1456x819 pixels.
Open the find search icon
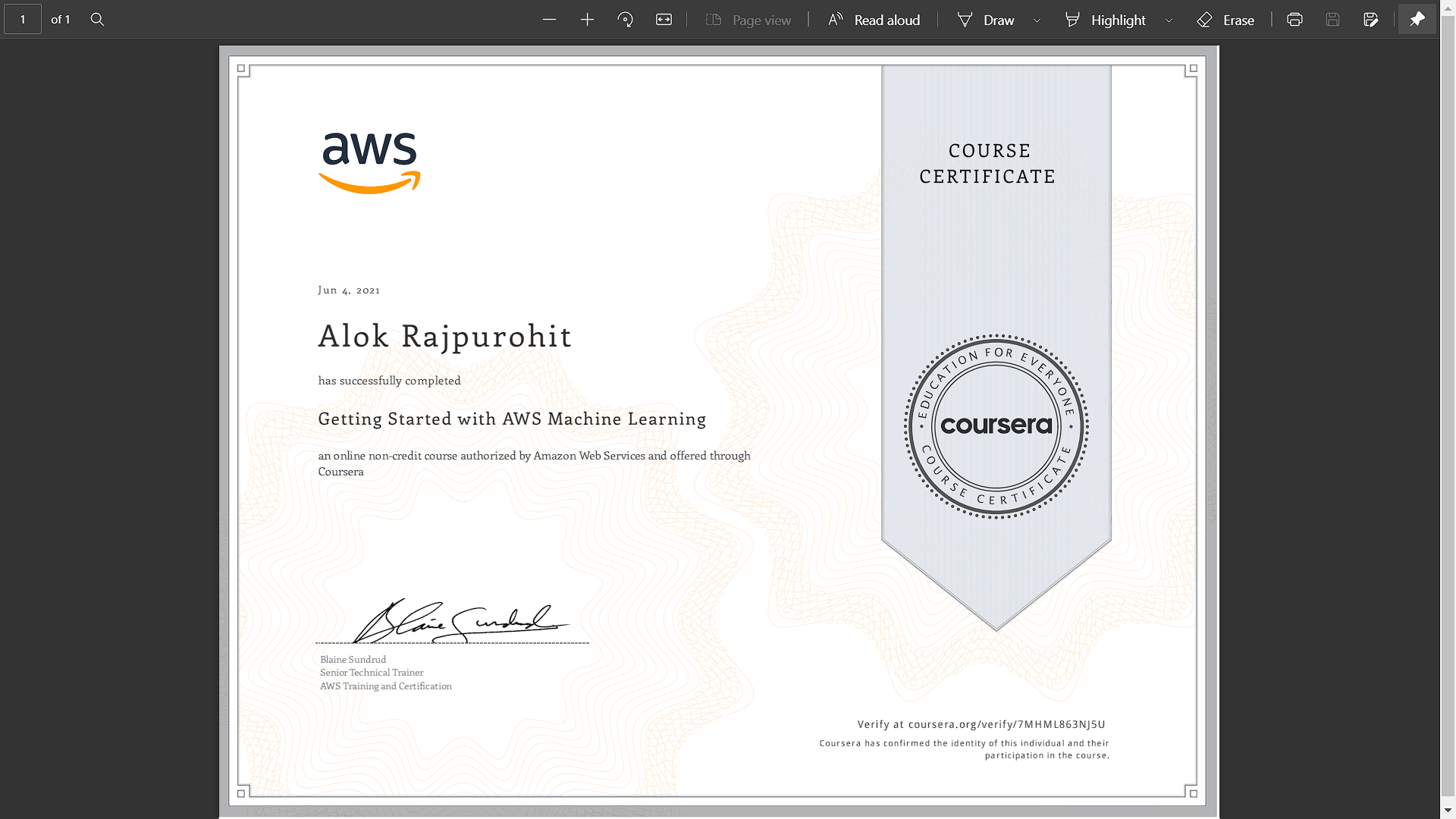97,20
